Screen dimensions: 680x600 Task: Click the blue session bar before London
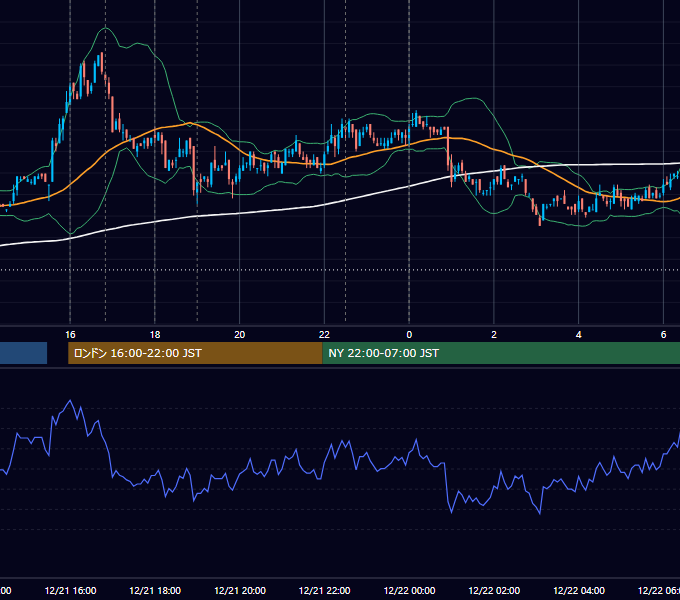pos(23,353)
